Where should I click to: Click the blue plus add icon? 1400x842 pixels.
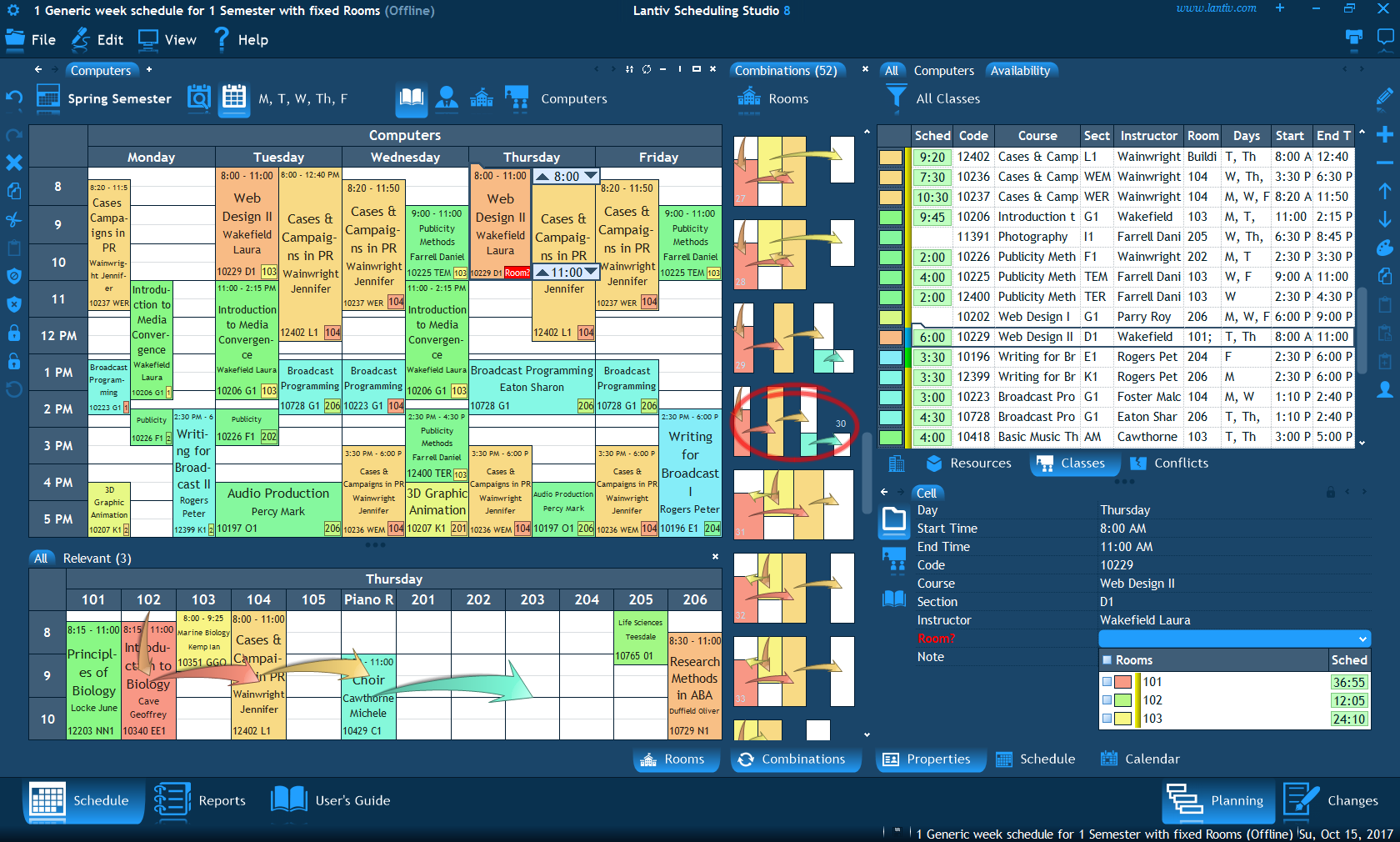[1384, 135]
